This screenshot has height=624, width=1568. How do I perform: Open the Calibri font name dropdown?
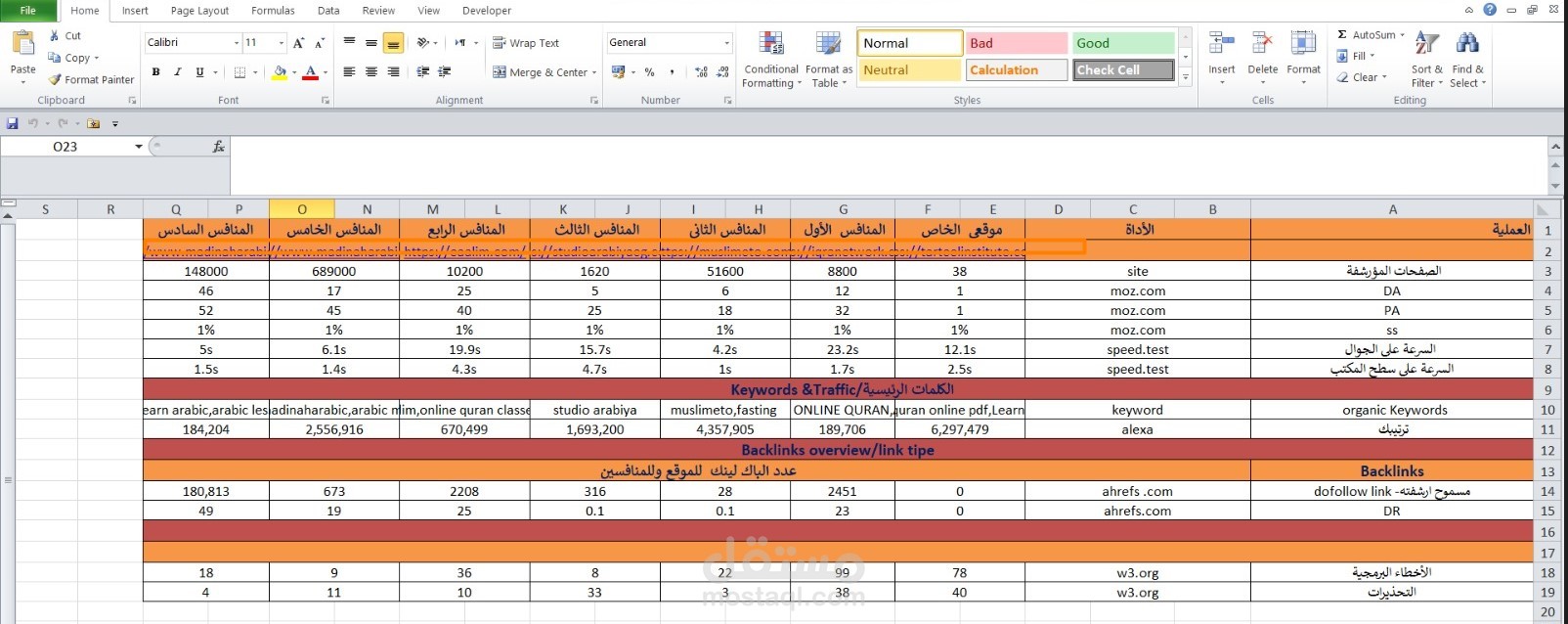(x=236, y=43)
